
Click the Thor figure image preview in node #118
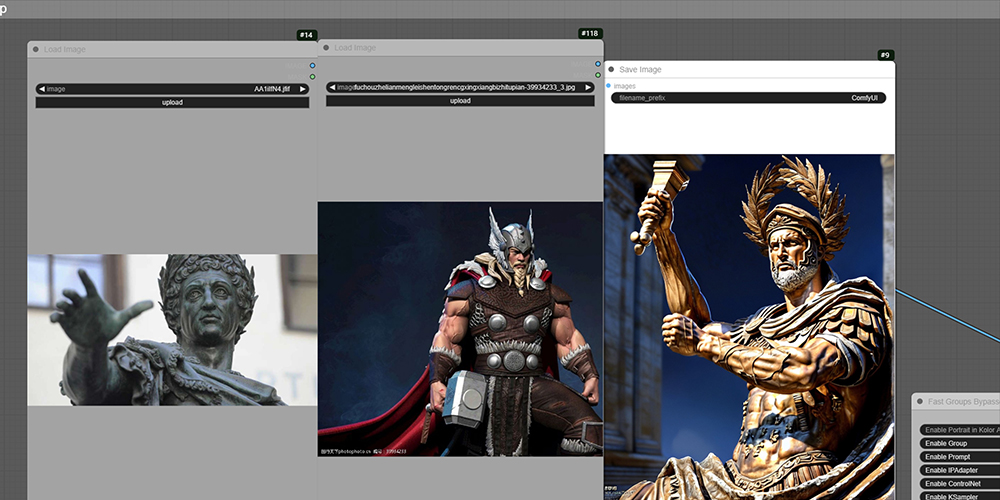pyautogui.click(x=460, y=329)
